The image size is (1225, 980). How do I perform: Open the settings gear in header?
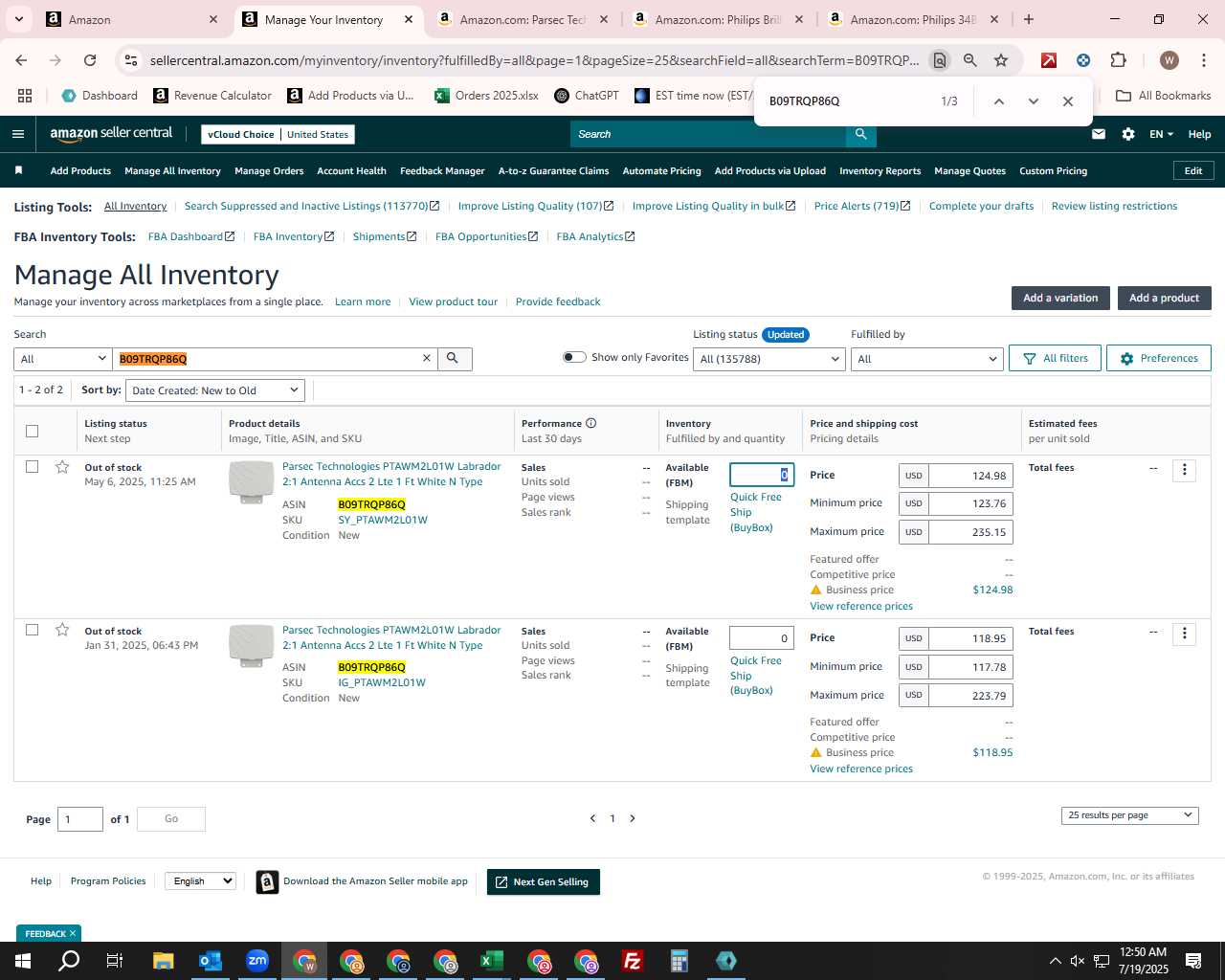(1128, 134)
